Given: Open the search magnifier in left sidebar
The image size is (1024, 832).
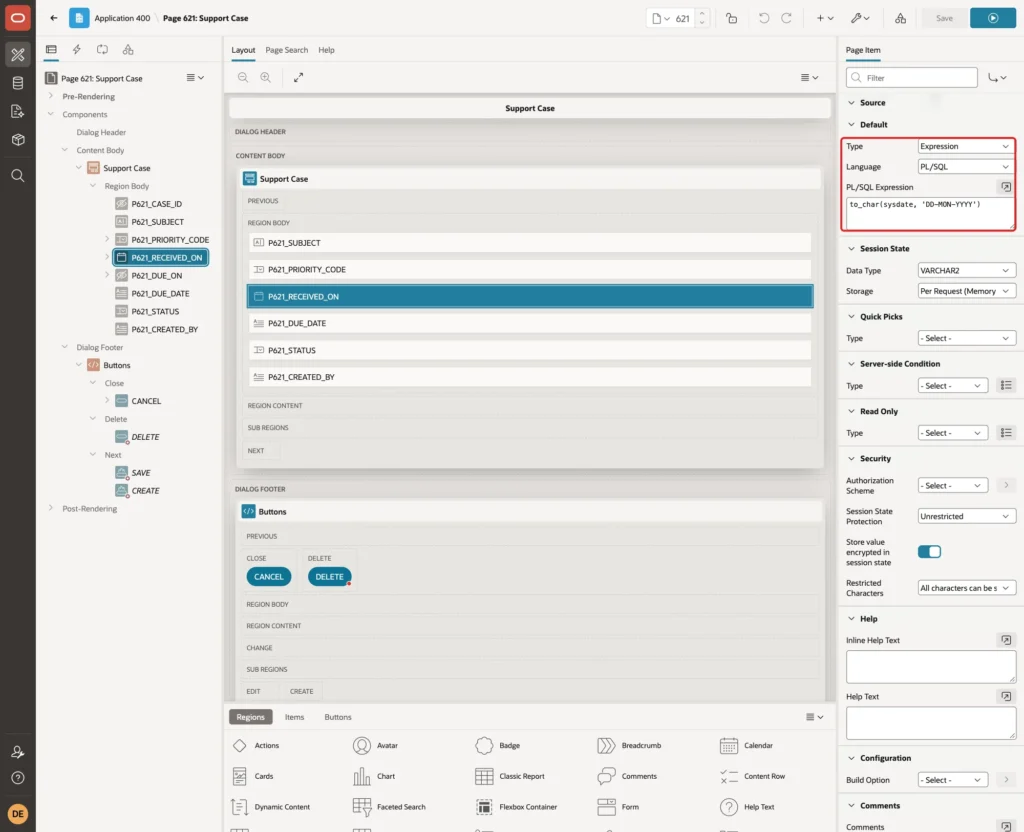Looking at the screenshot, I should point(18,176).
